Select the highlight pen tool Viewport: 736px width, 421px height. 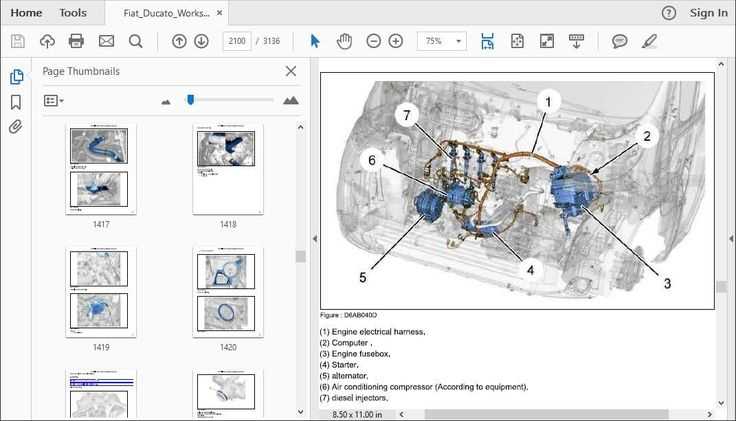pos(649,41)
